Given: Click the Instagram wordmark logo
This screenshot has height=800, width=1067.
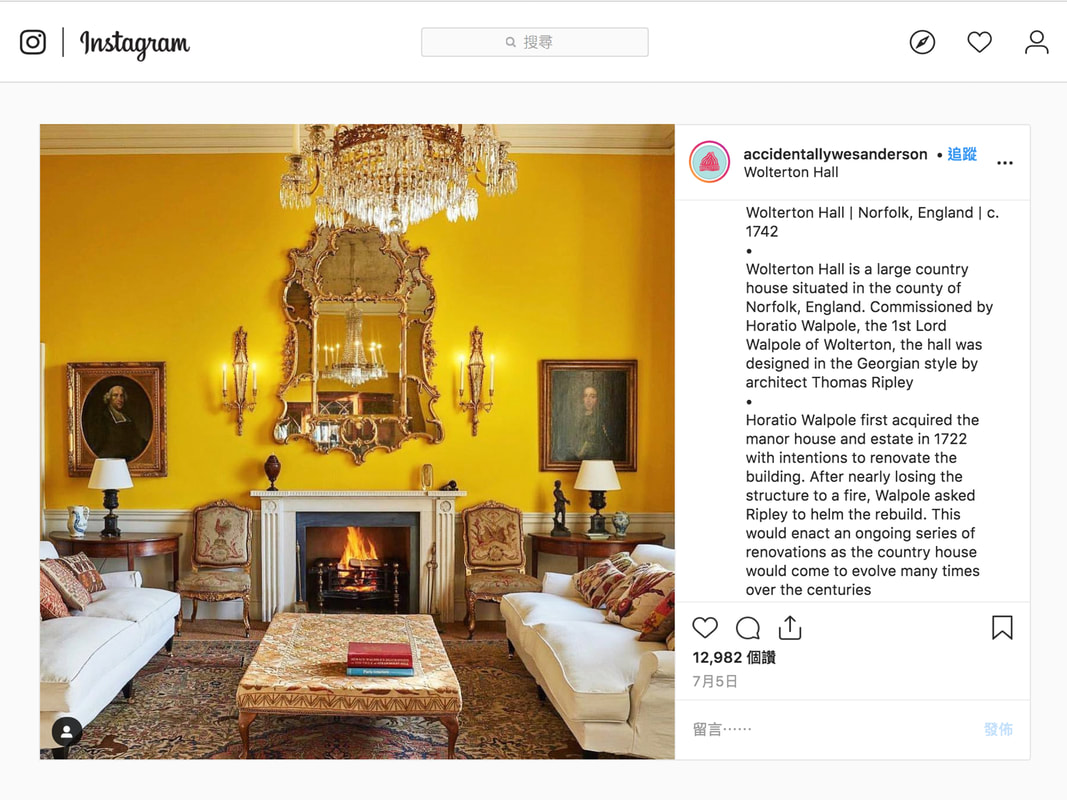Looking at the screenshot, I should click(x=135, y=44).
